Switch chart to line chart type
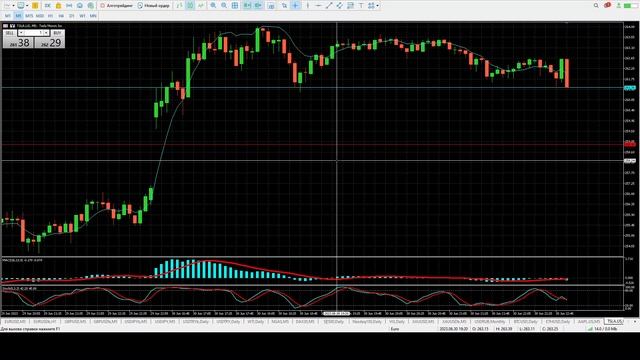Image resolution: width=640 pixels, height=360 pixels. [201, 6]
